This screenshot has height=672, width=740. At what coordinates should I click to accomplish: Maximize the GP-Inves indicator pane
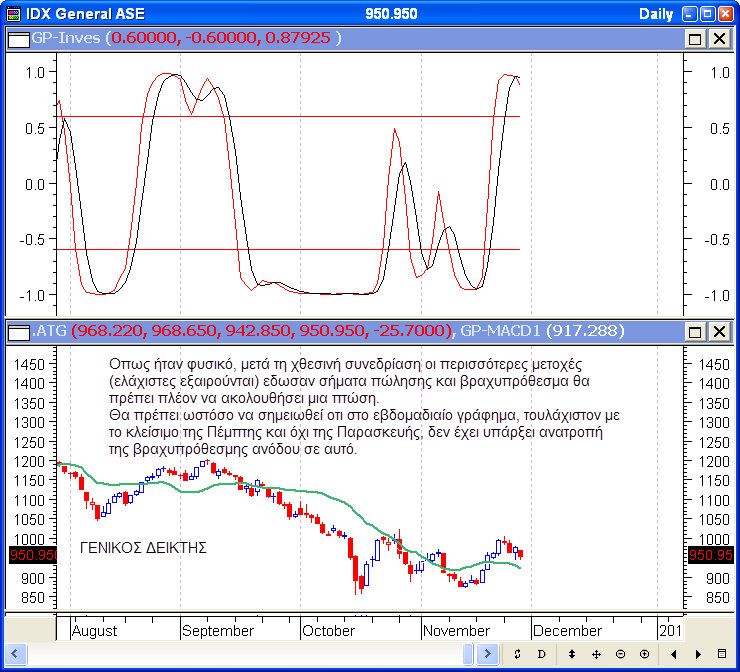(696, 38)
